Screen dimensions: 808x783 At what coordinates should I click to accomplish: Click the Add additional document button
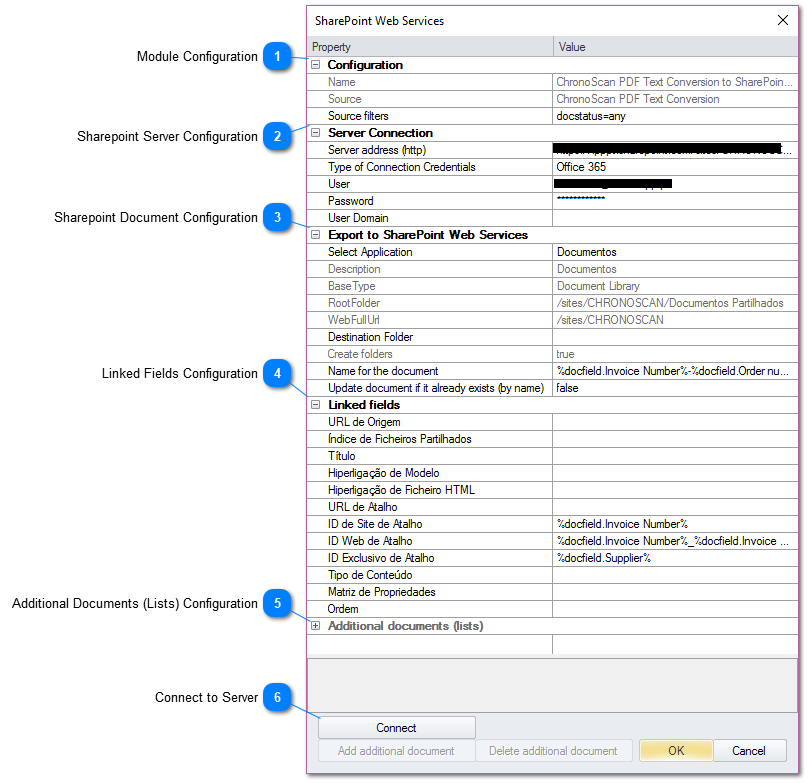(x=396, y=751)
